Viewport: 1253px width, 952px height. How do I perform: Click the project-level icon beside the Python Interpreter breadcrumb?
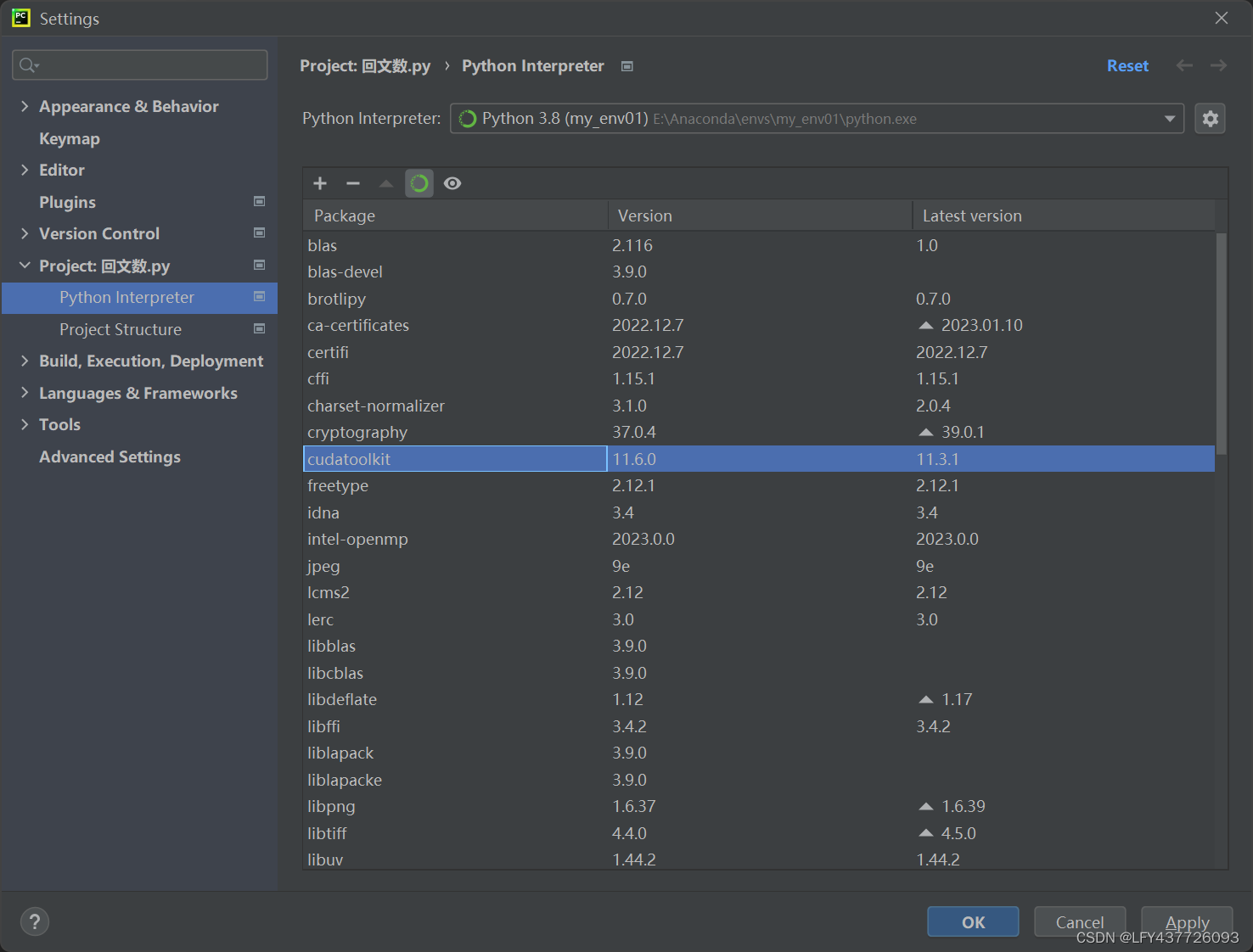(x=627, y=66)
